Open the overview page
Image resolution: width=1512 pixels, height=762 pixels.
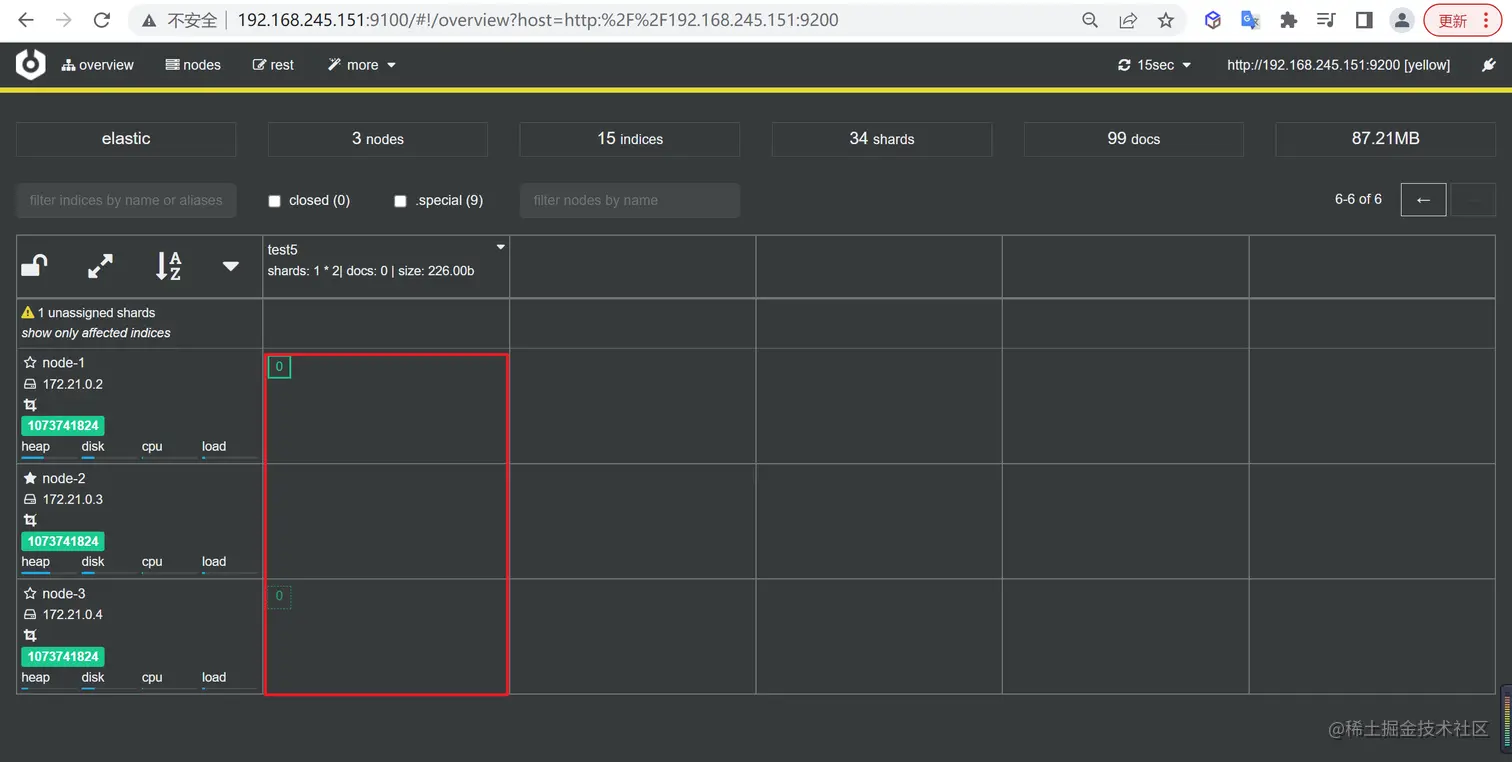coord(97,65)
